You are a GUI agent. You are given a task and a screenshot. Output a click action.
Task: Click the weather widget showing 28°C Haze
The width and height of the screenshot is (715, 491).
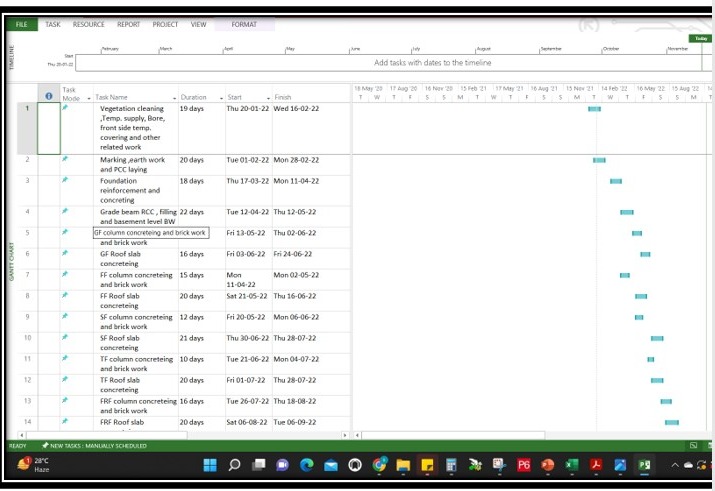(34, 465)
